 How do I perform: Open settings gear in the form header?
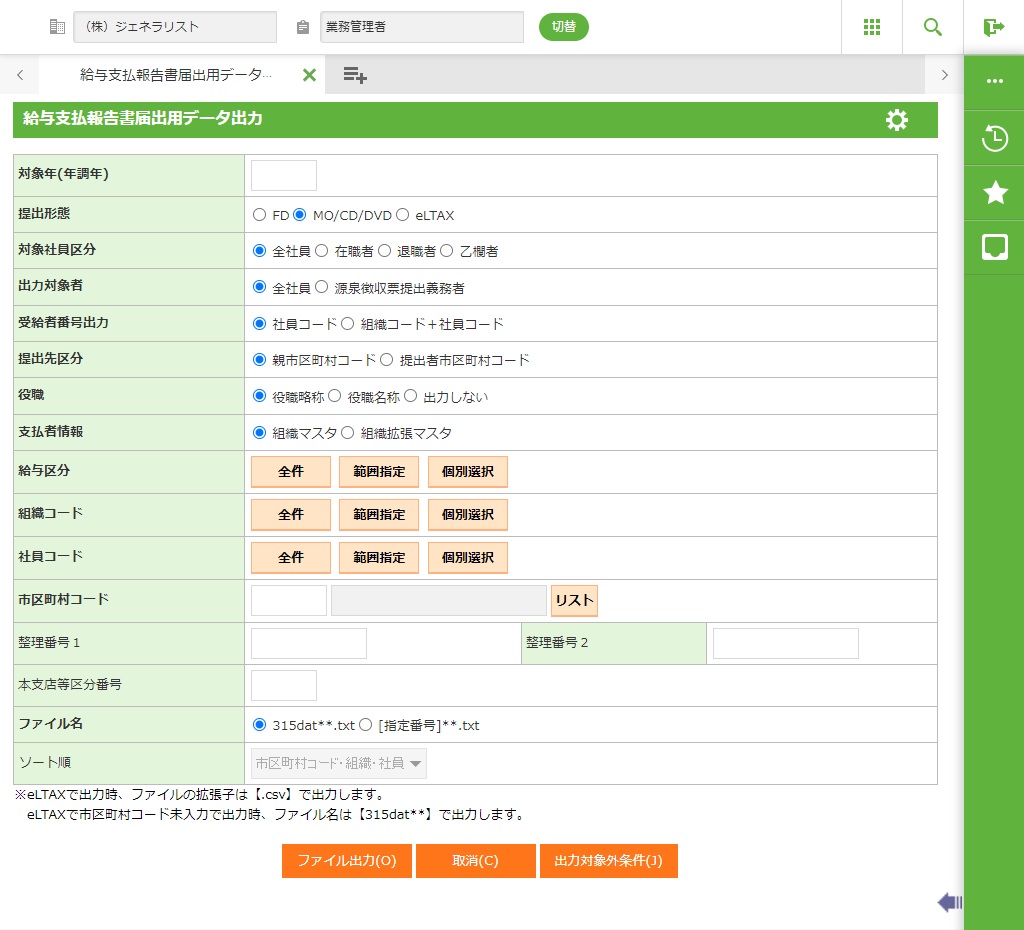point(897,120)
